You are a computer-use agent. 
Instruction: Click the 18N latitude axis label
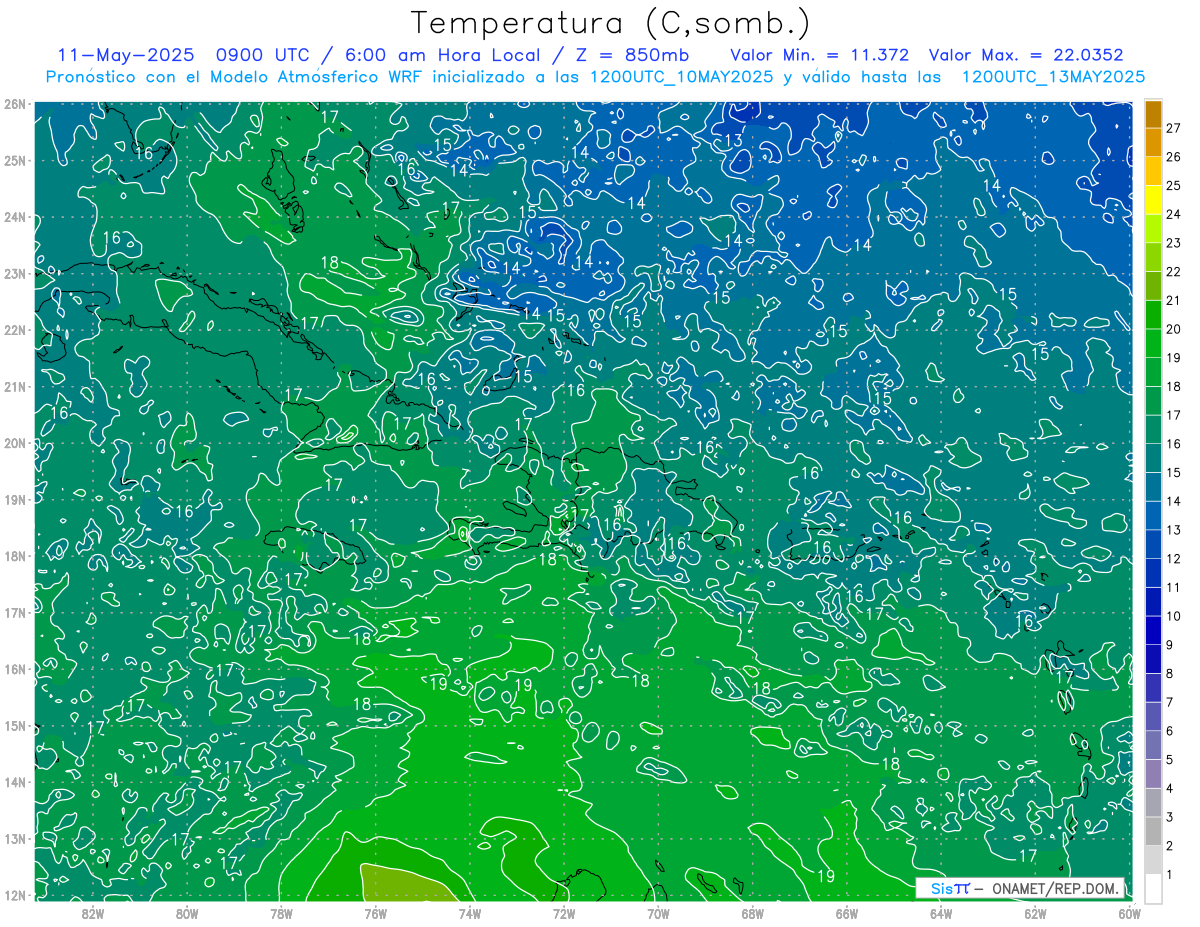[x=14, y=556]
